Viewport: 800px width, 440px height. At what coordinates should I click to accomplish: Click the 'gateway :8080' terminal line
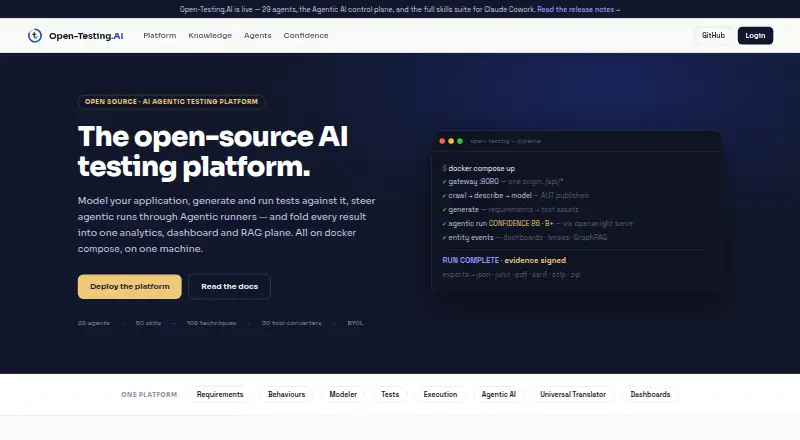(503, 182)
